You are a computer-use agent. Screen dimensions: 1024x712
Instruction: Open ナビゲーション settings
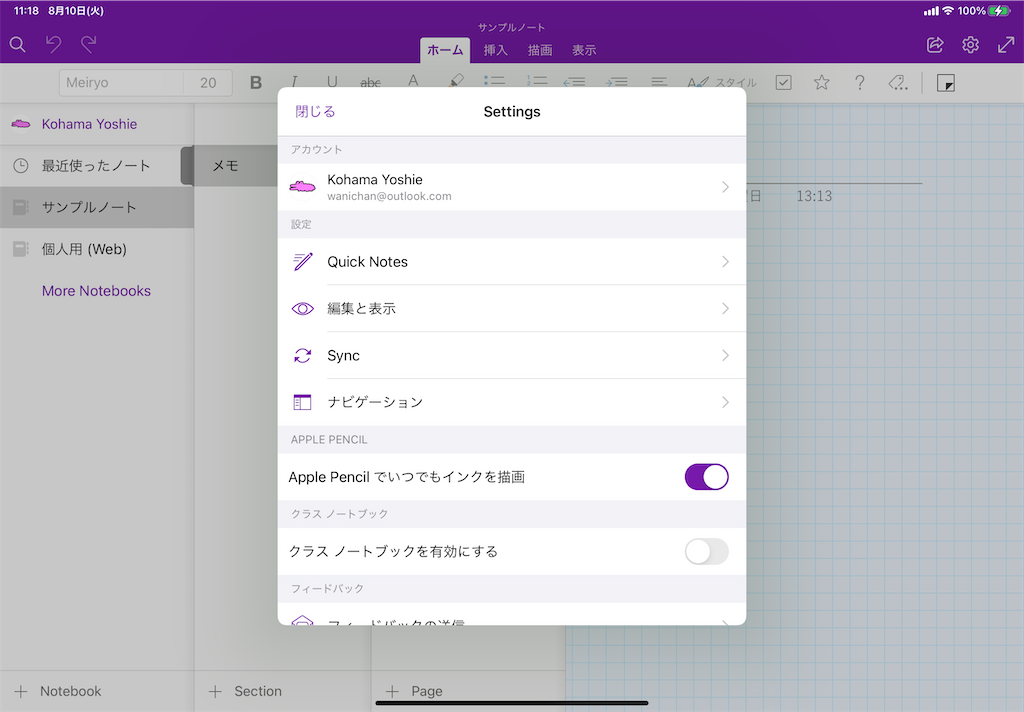[x=512, y=402]
